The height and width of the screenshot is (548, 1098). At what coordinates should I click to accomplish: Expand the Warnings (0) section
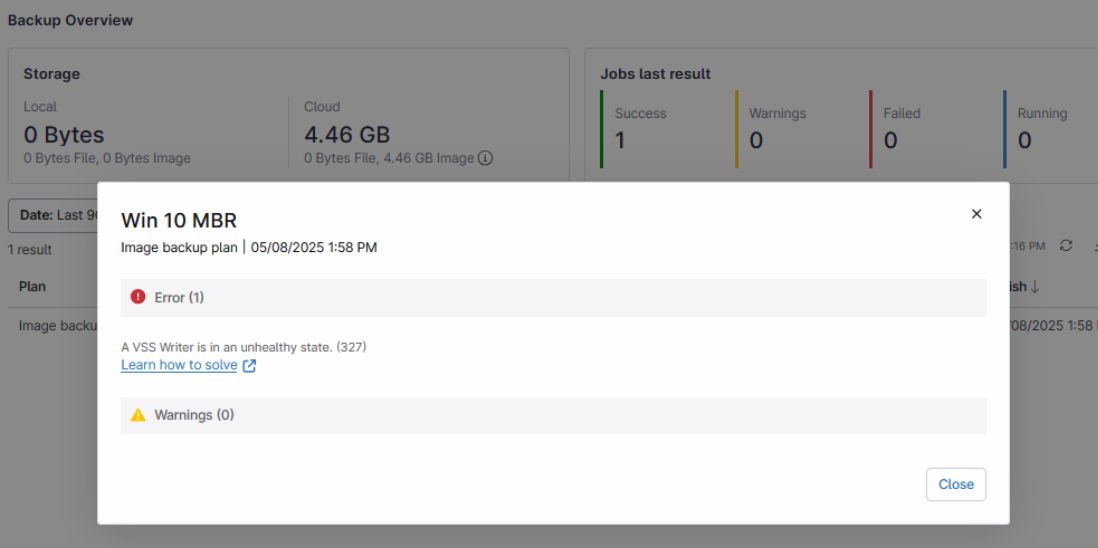[552, 415]
